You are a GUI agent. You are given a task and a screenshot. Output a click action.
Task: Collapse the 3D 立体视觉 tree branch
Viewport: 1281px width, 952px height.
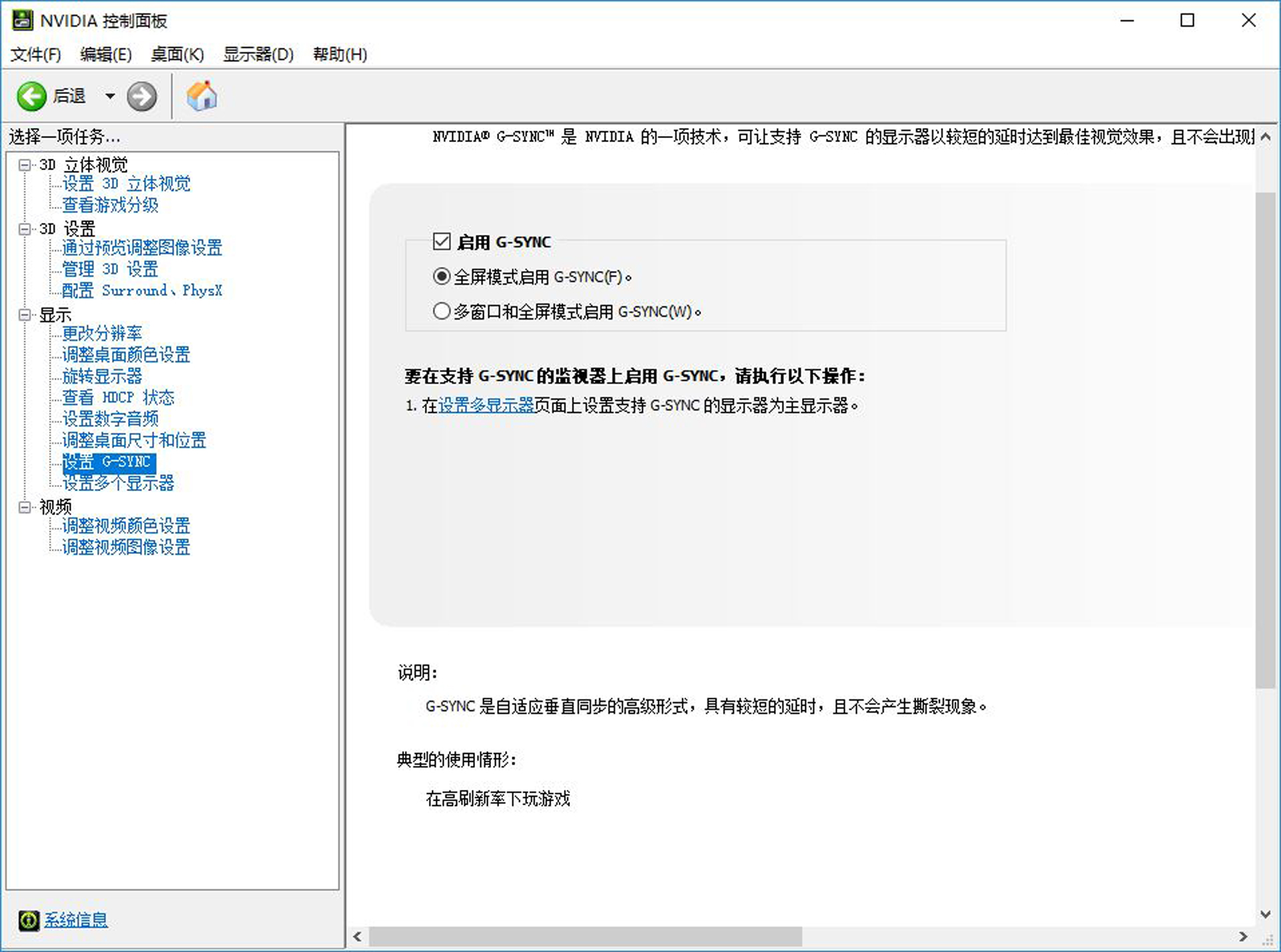[x=24, y=164]
